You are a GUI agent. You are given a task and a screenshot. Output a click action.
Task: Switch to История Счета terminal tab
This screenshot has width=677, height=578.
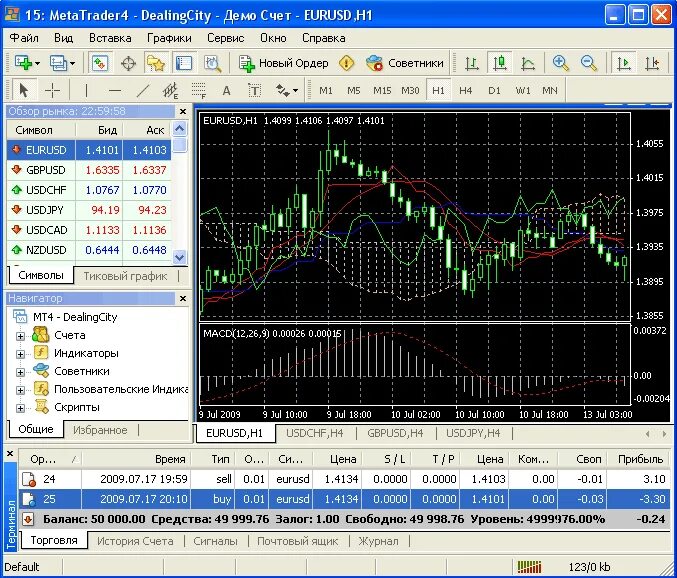[135, 541]
